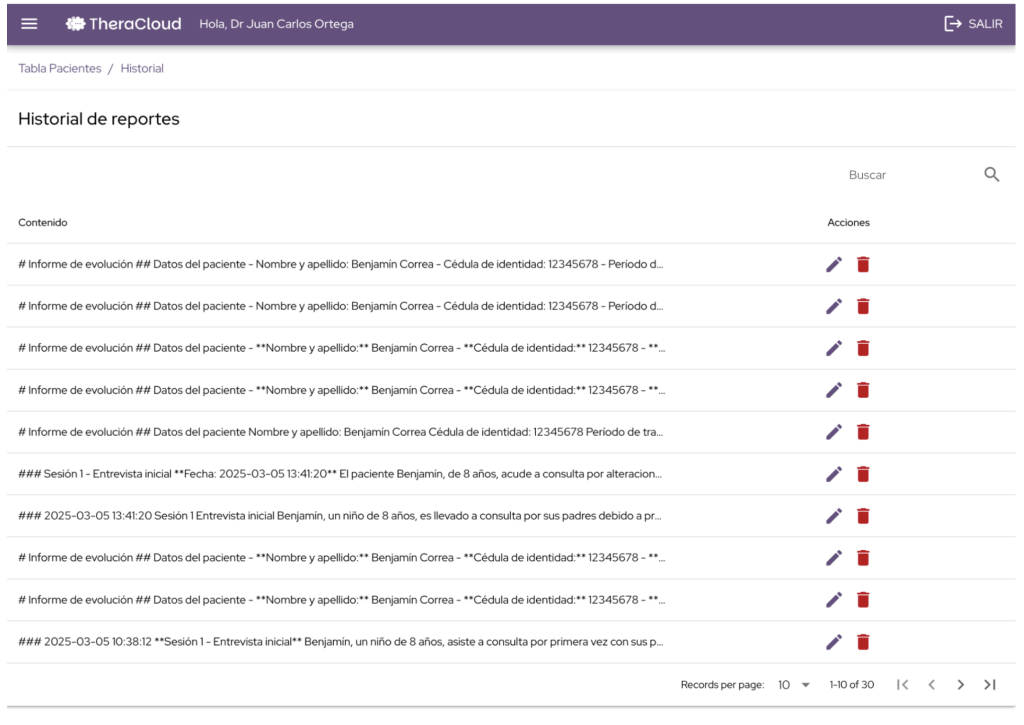Open the hamburger navigation menu
Image resolution: width=1024 pixels, height=725 pixels.
click(29, 24)
